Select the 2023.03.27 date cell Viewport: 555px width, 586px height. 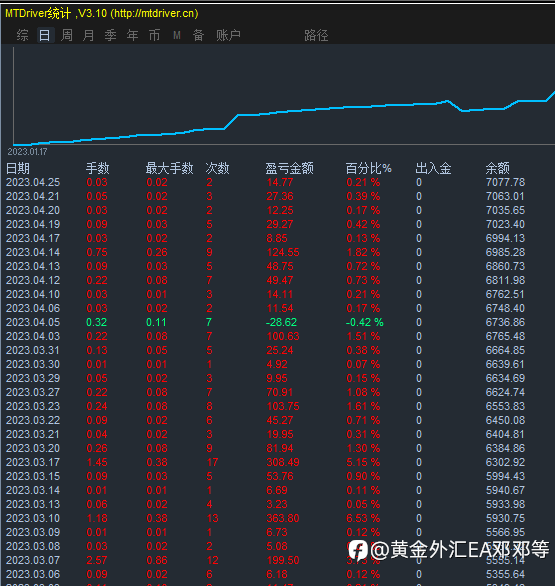click(33, 392)
